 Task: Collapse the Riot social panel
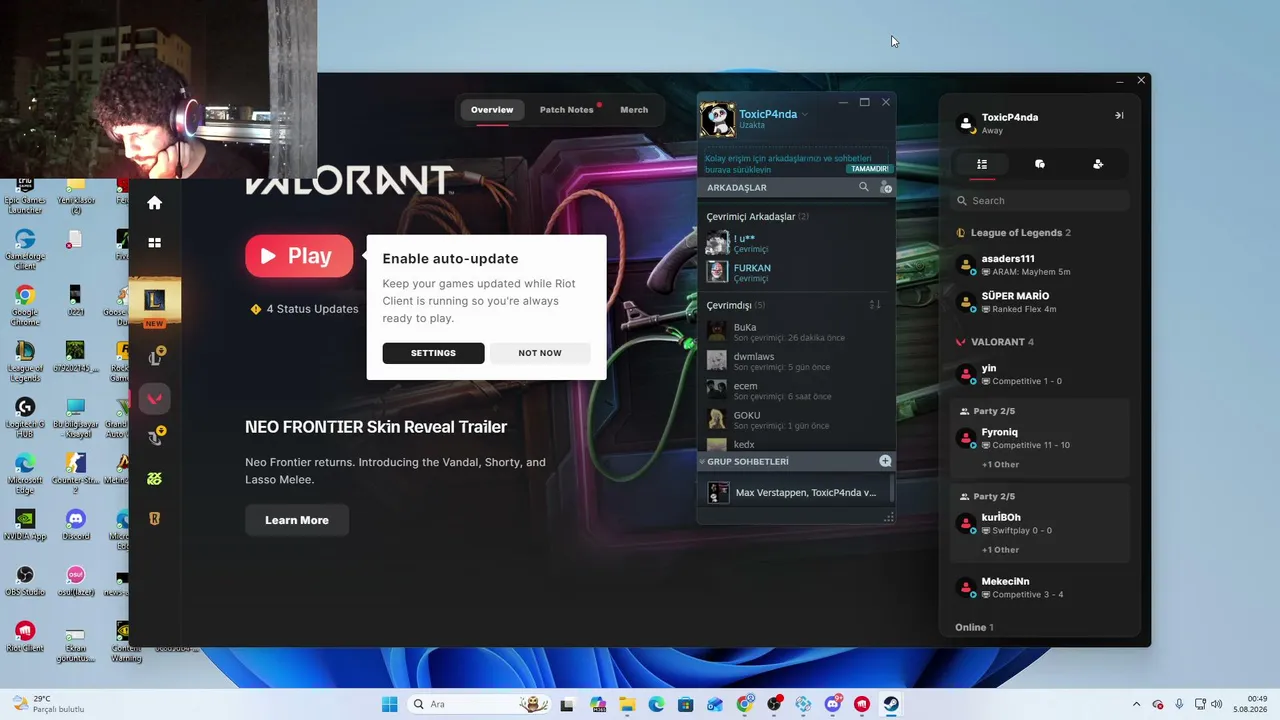pos(1119,116)
